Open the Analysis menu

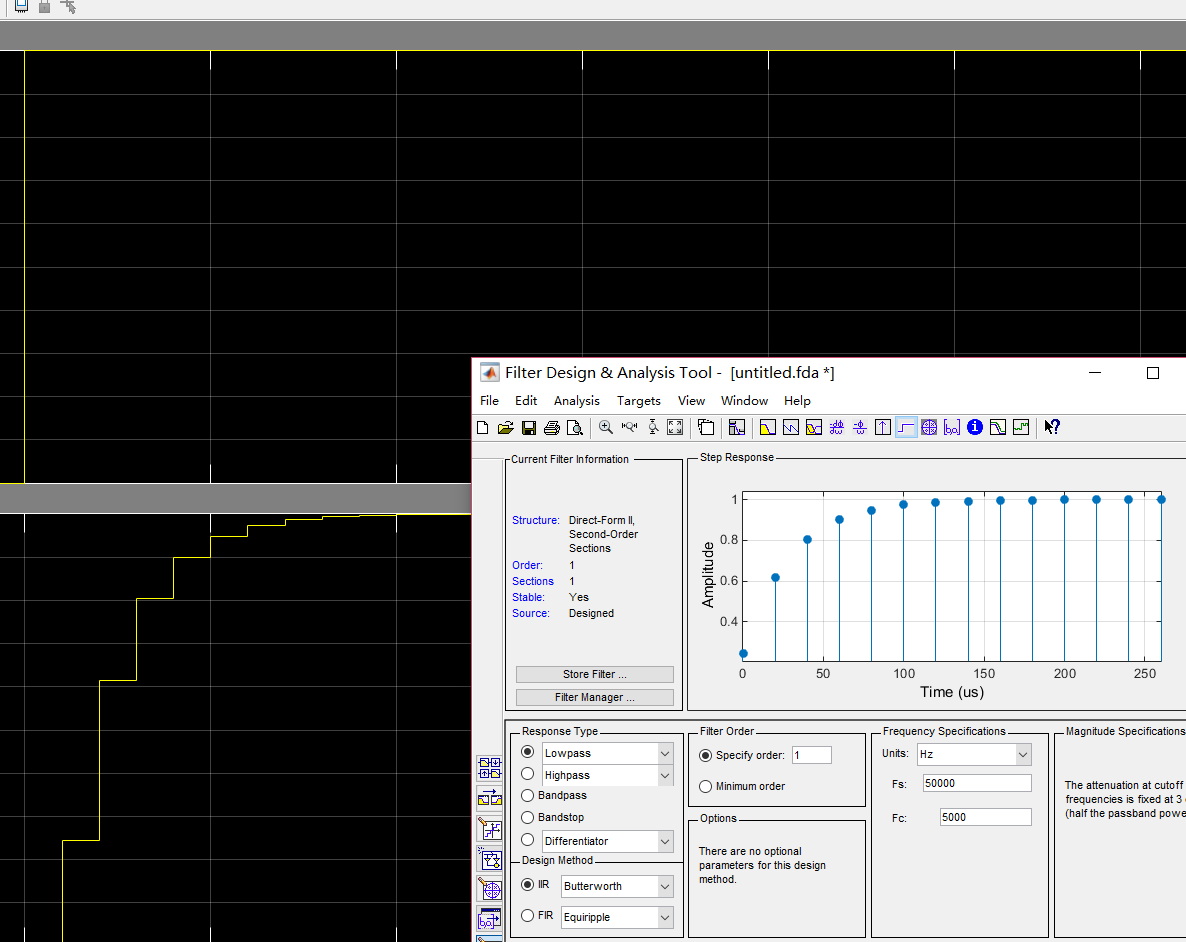[577, 401]
